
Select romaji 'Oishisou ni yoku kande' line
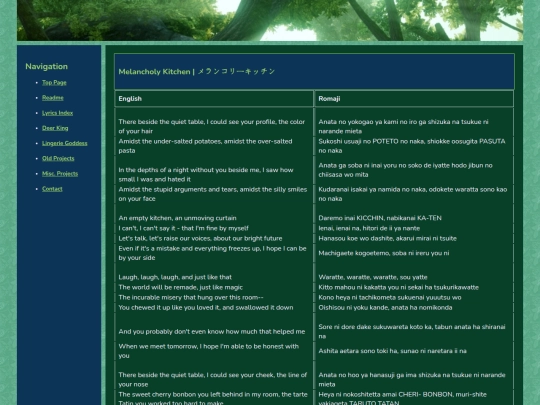[385, 308]
